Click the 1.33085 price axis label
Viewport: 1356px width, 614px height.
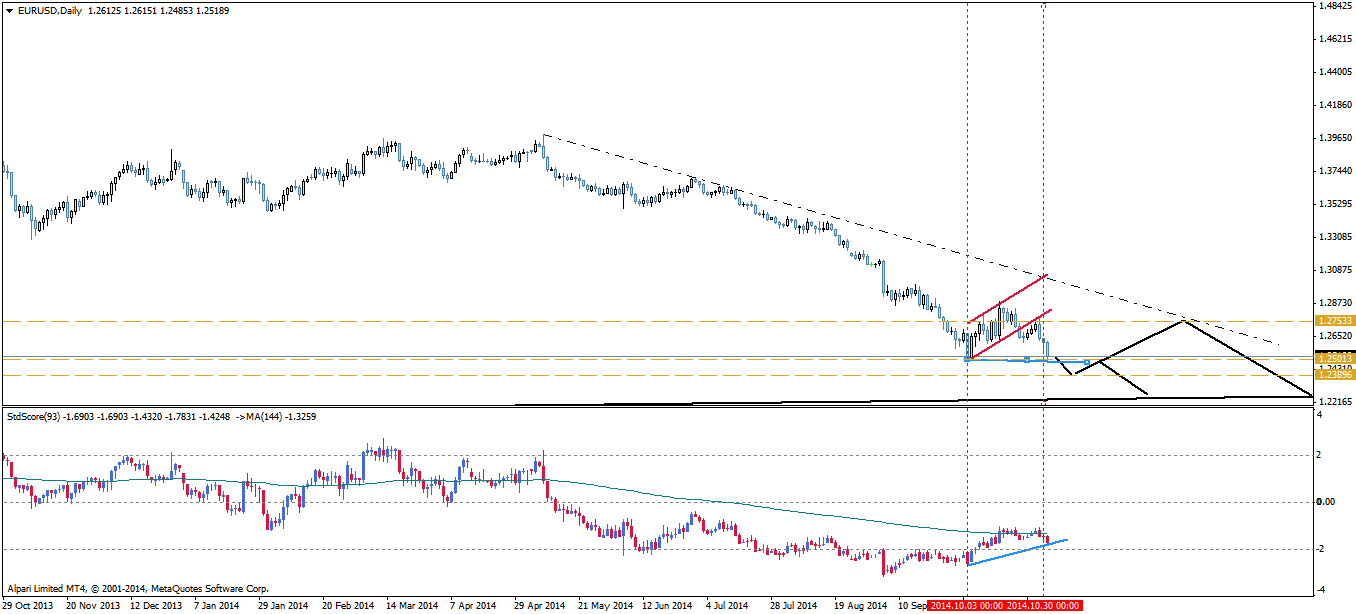click(x=1335, y=237)
